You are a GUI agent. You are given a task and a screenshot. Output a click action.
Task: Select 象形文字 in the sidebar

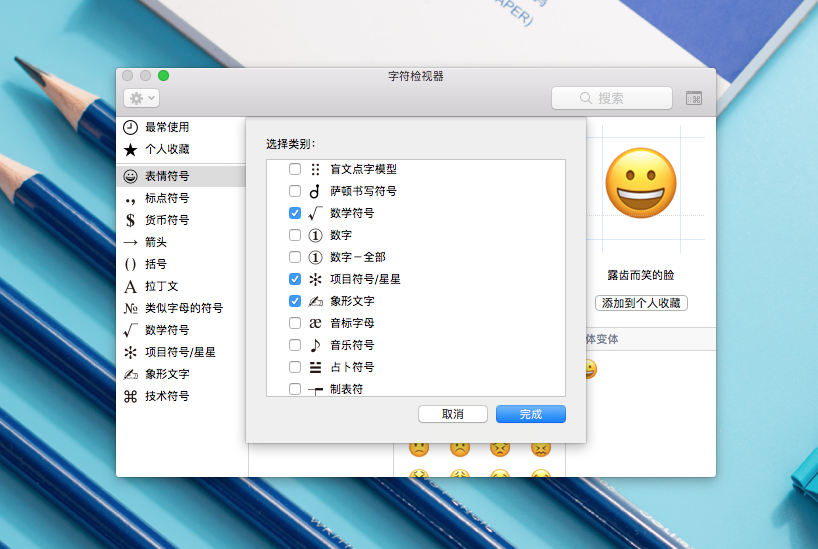tap(183, 374)
